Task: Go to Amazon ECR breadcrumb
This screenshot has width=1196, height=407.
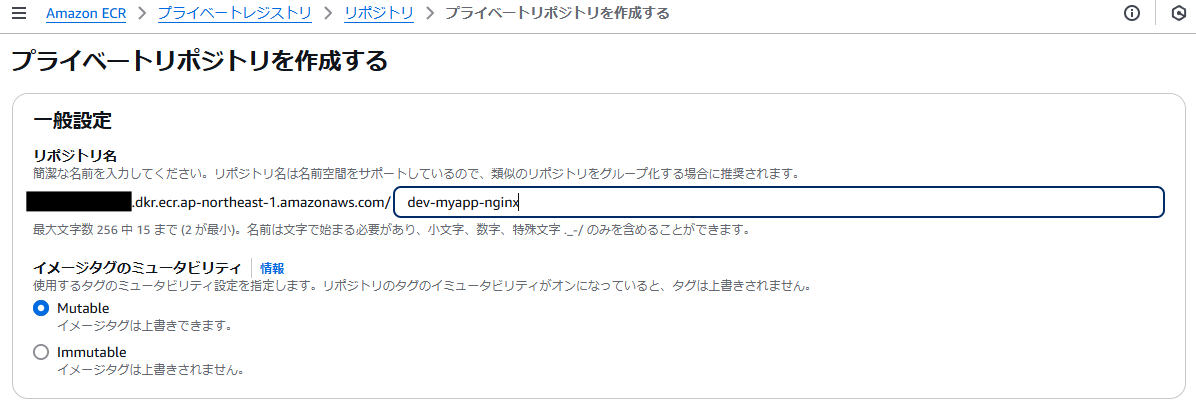Action: click(85, 14)
